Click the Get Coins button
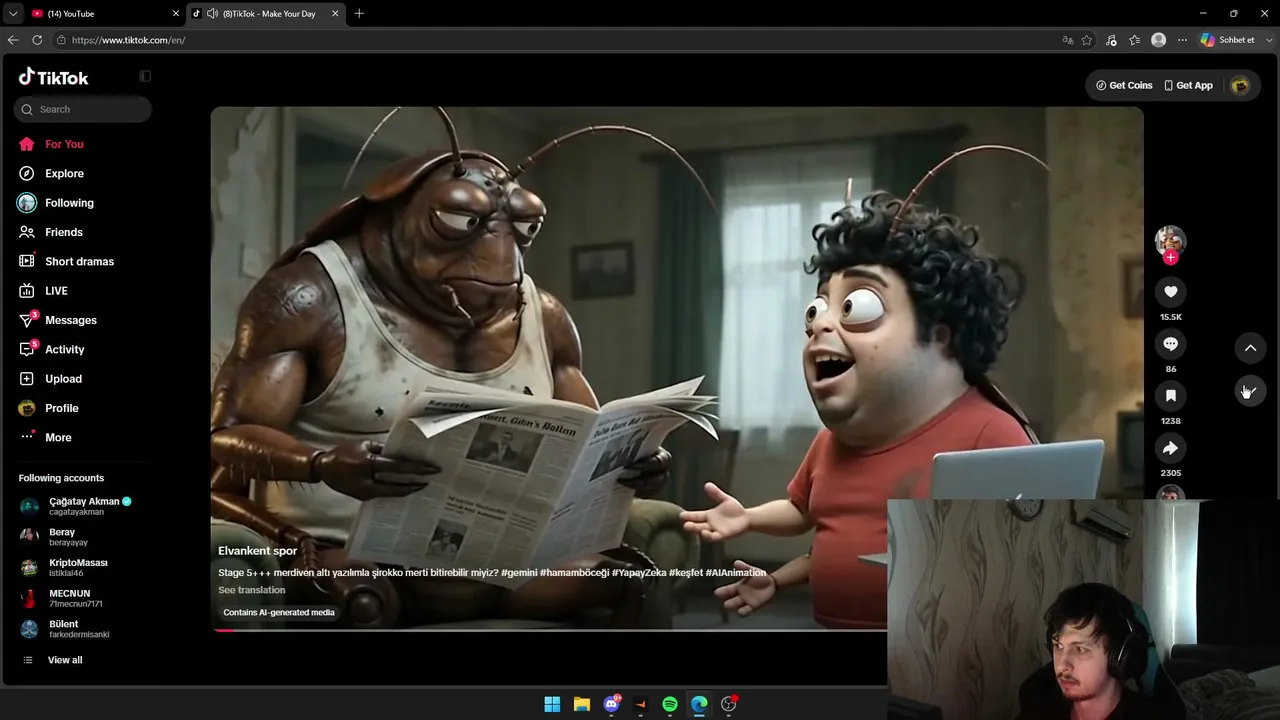 point(1124,85)
